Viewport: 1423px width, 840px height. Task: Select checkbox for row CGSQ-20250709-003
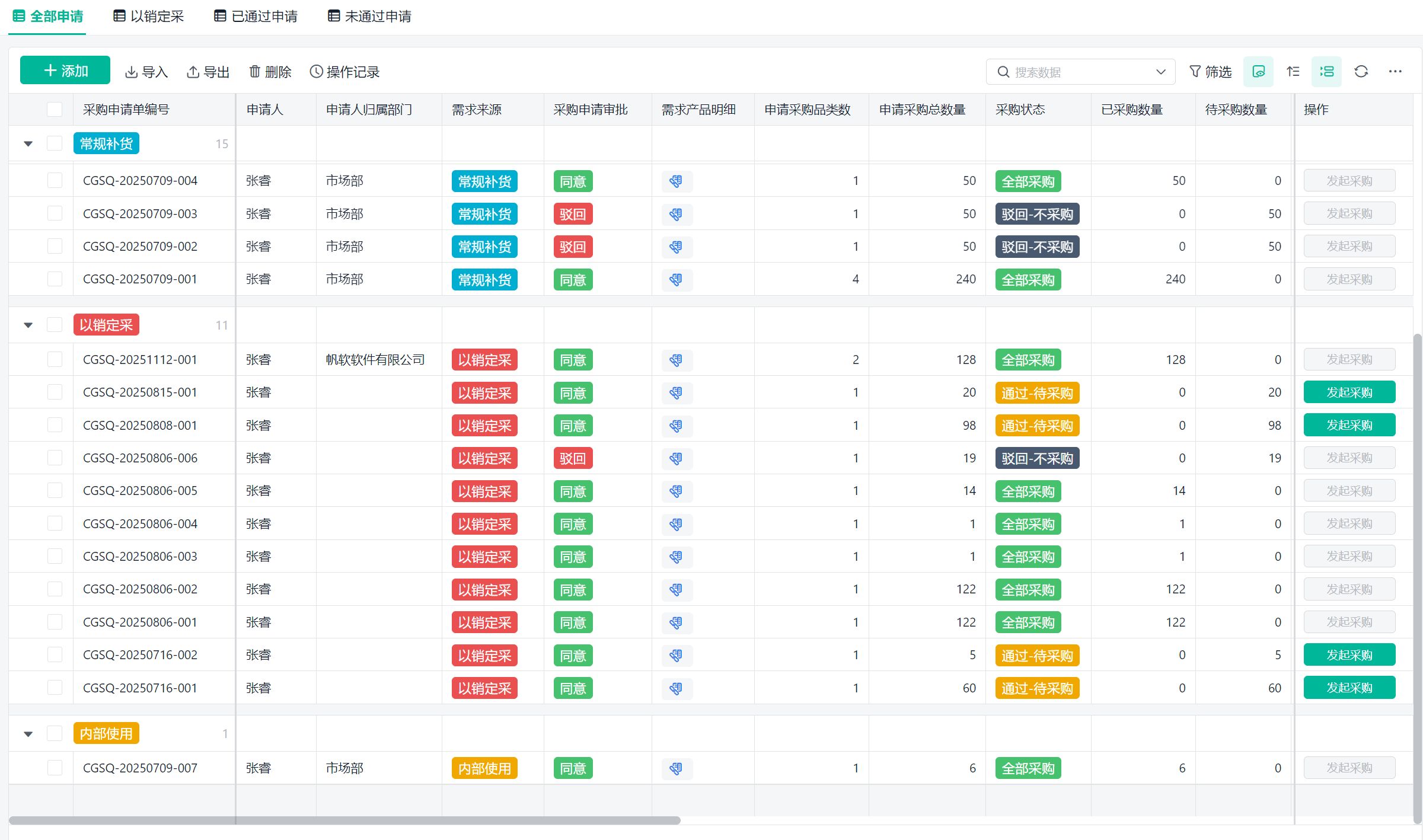55,213
